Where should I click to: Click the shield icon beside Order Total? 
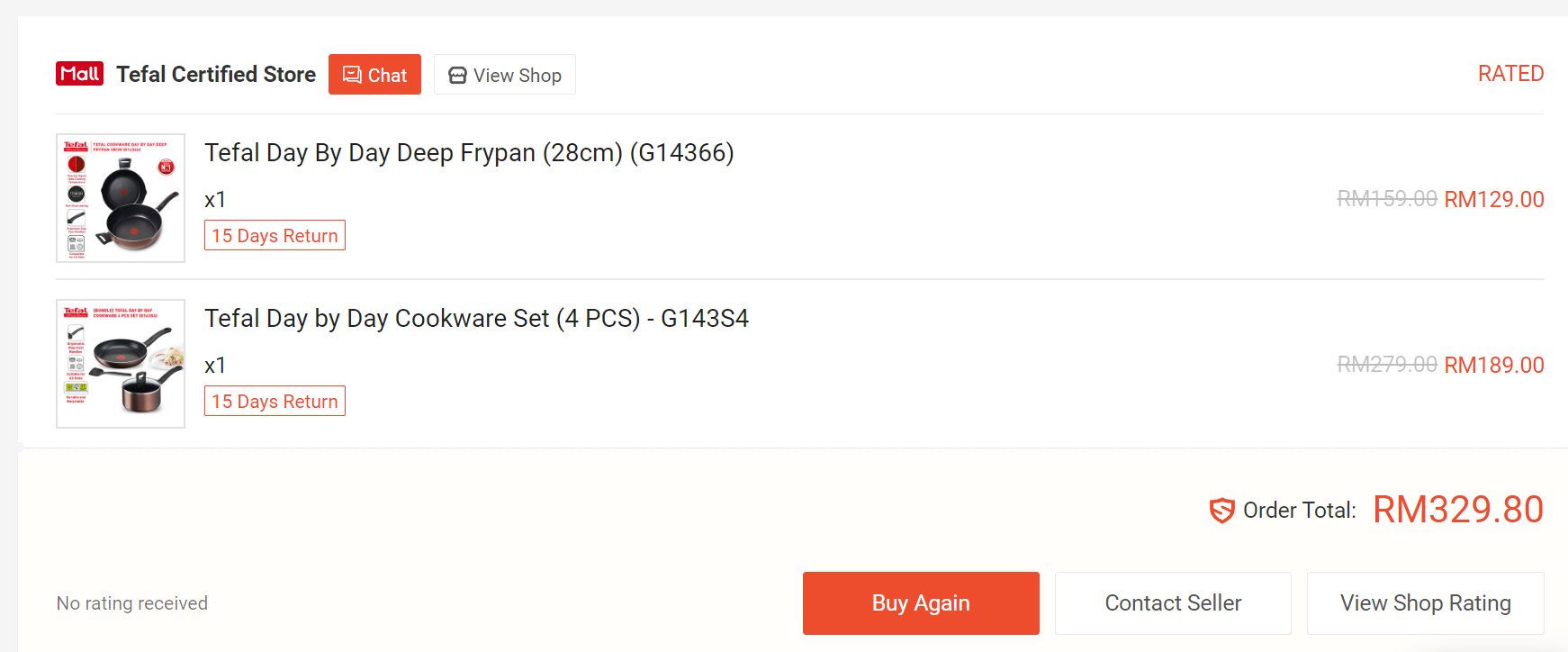pyautogui.click(x=1221, y=511)
